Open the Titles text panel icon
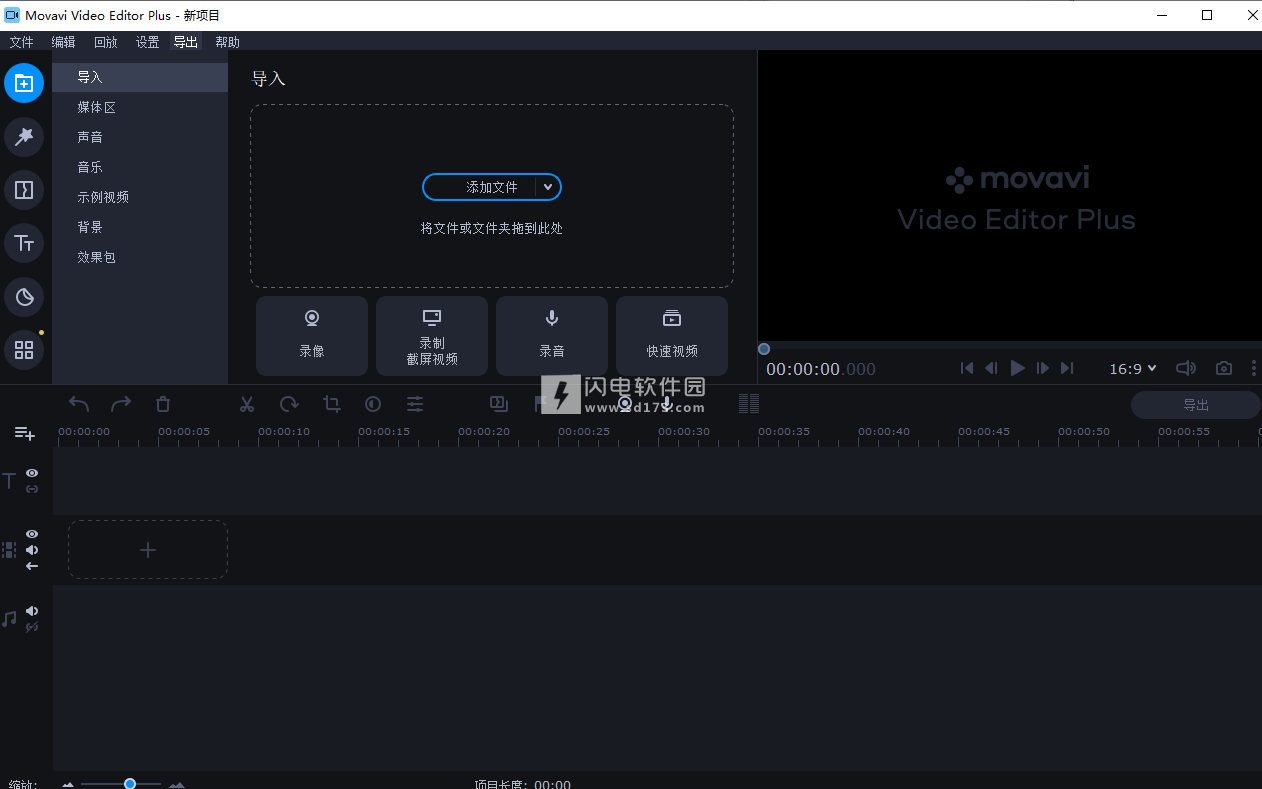 [24, 243]
